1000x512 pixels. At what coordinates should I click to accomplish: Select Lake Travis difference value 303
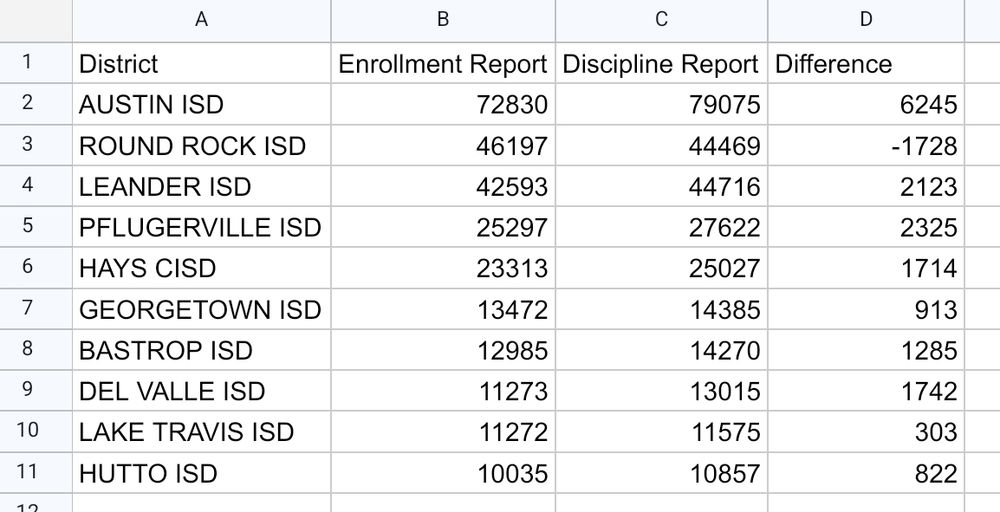click(x=866, y=432)
